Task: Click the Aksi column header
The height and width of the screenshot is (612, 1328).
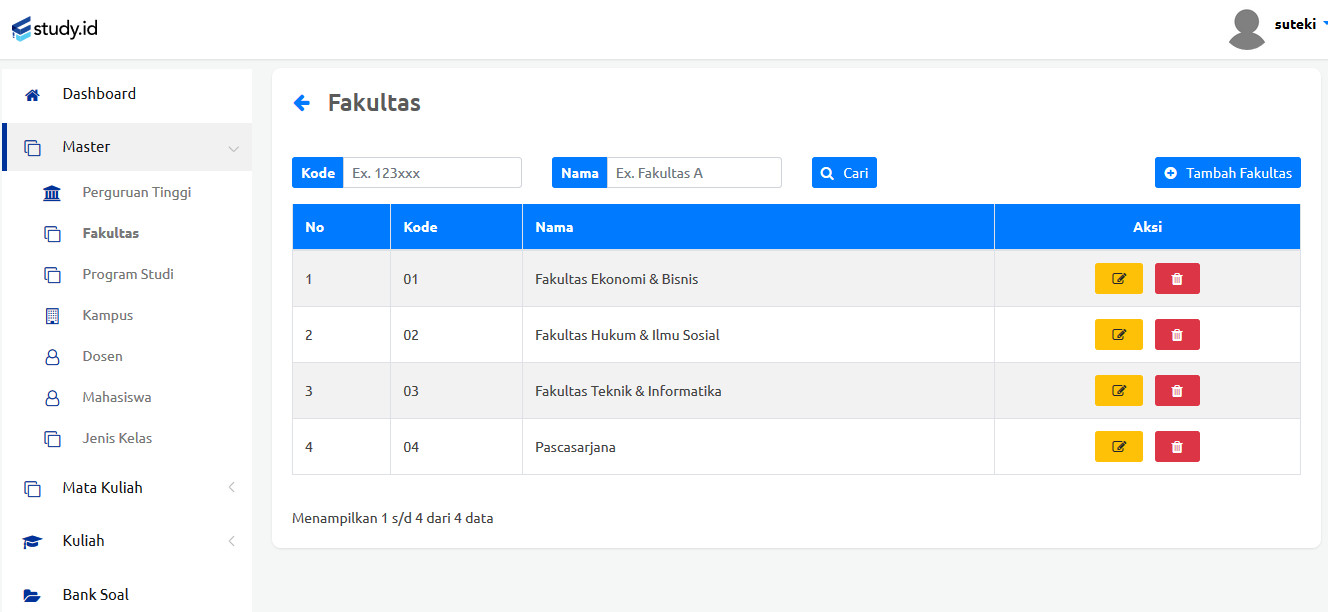Action: point(1147,227)
